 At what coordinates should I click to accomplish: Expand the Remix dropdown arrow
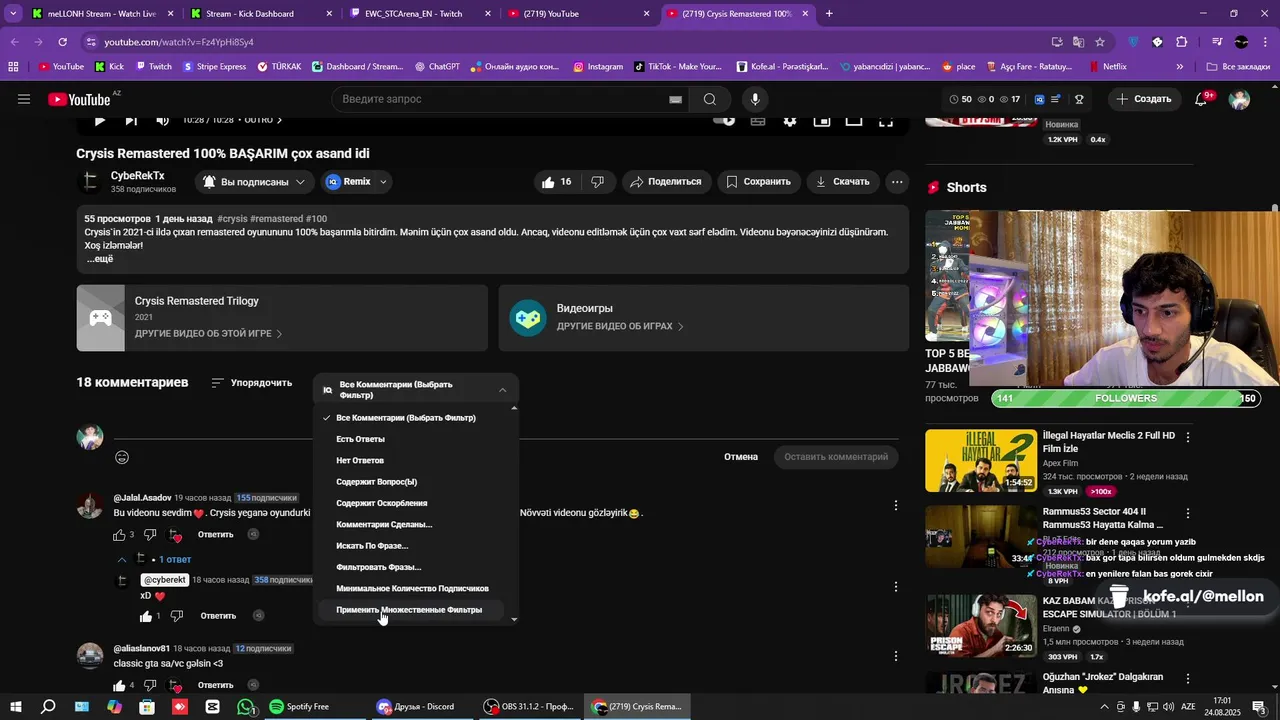[383, 181]
